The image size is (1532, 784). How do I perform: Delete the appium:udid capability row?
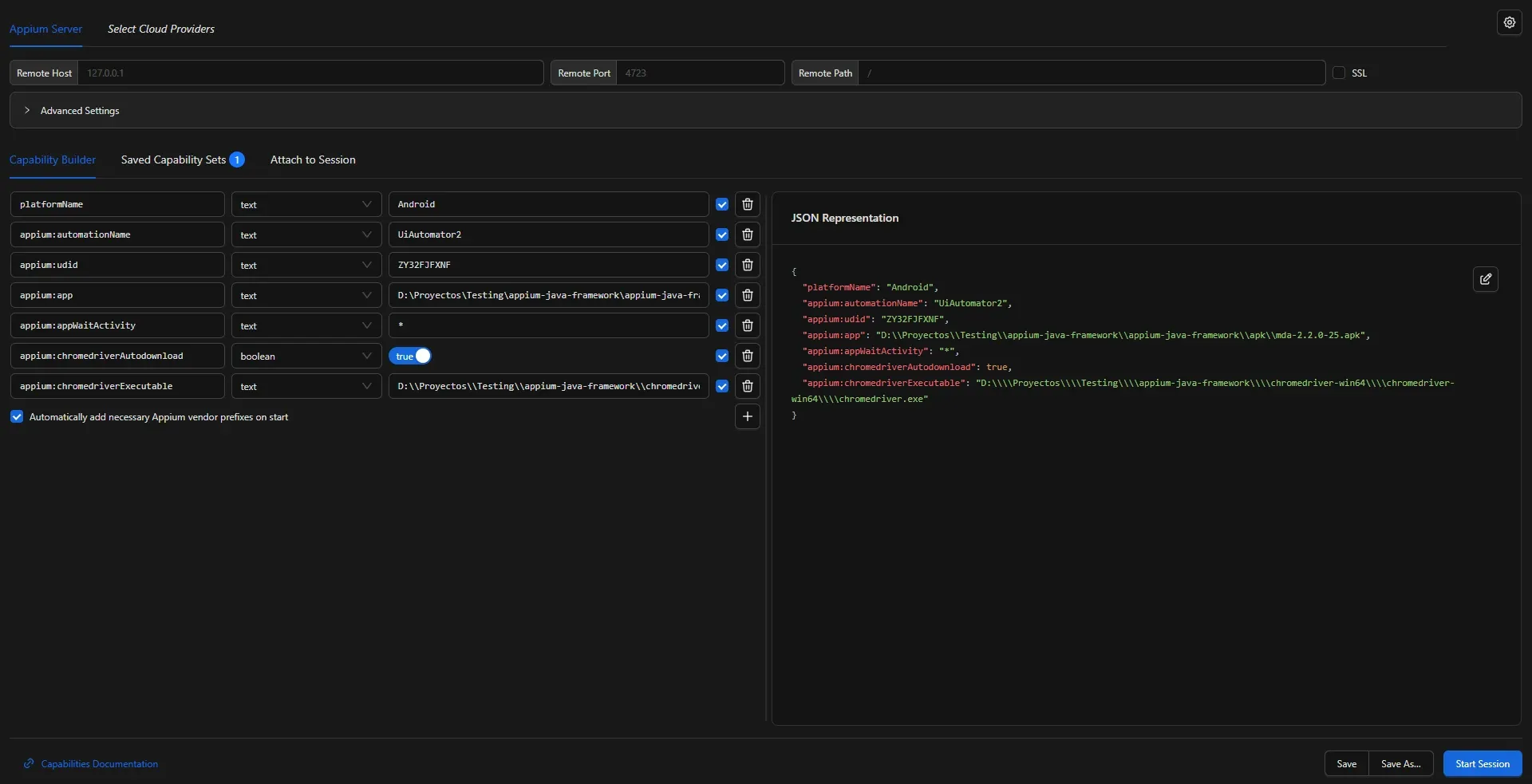tap(748, 265)
